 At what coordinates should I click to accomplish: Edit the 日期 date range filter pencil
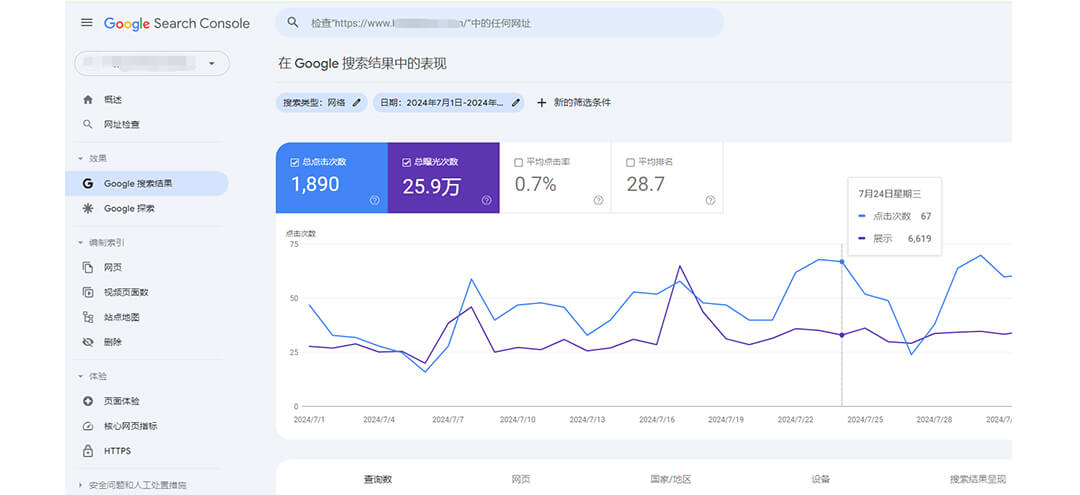[x=516, y=103]
